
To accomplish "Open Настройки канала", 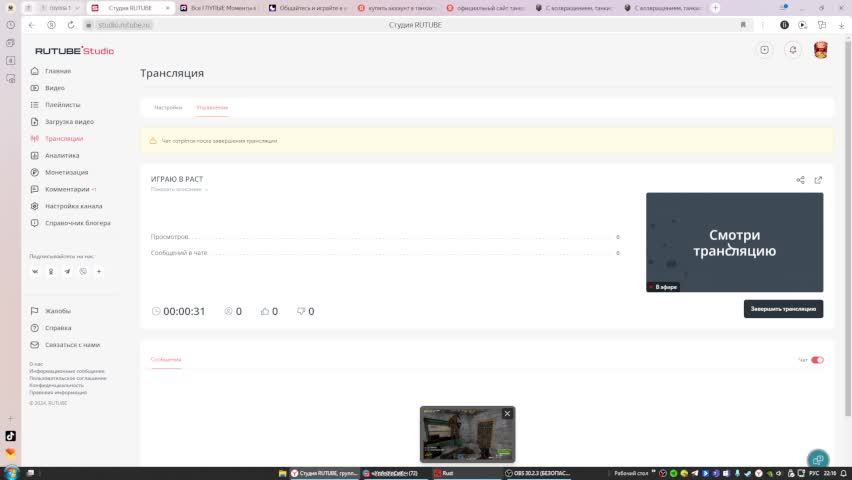I will (x=73, y=207).
